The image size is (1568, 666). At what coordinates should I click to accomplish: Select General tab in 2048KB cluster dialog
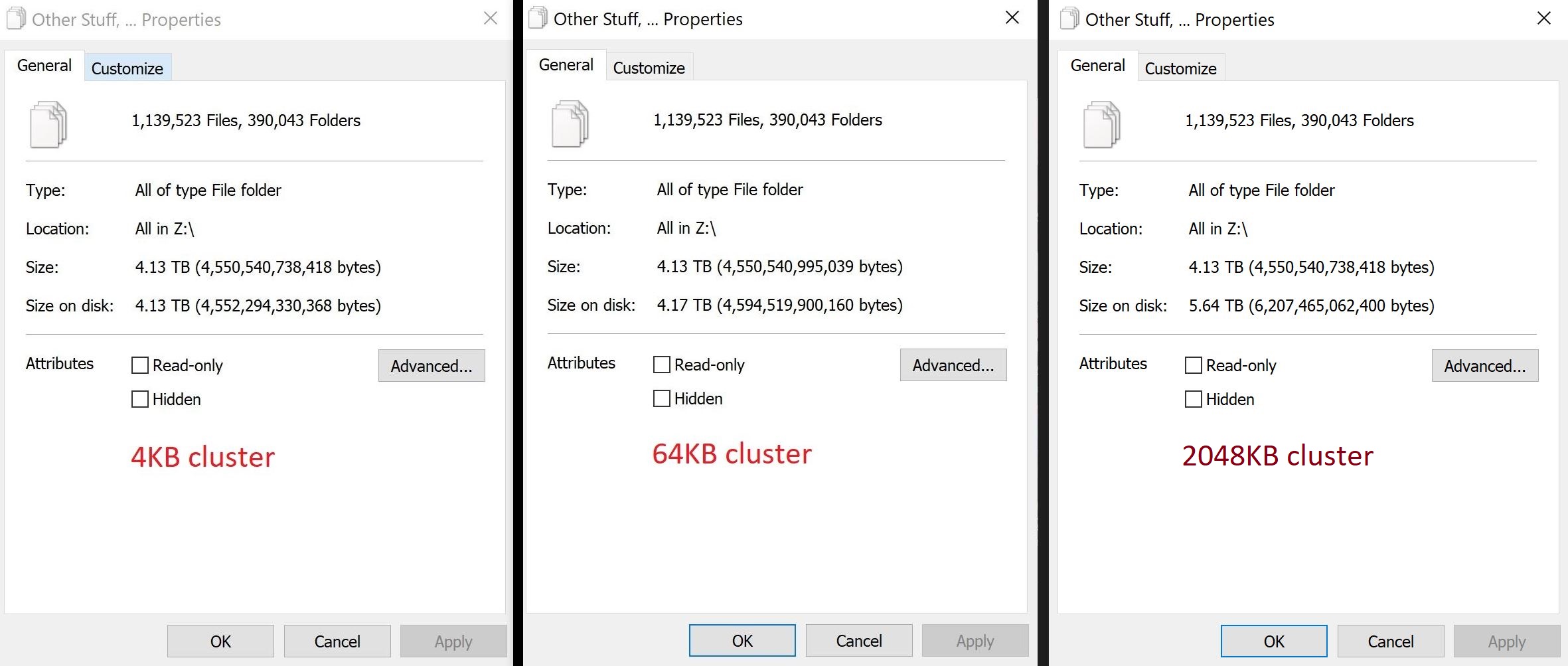point(1097,66)
